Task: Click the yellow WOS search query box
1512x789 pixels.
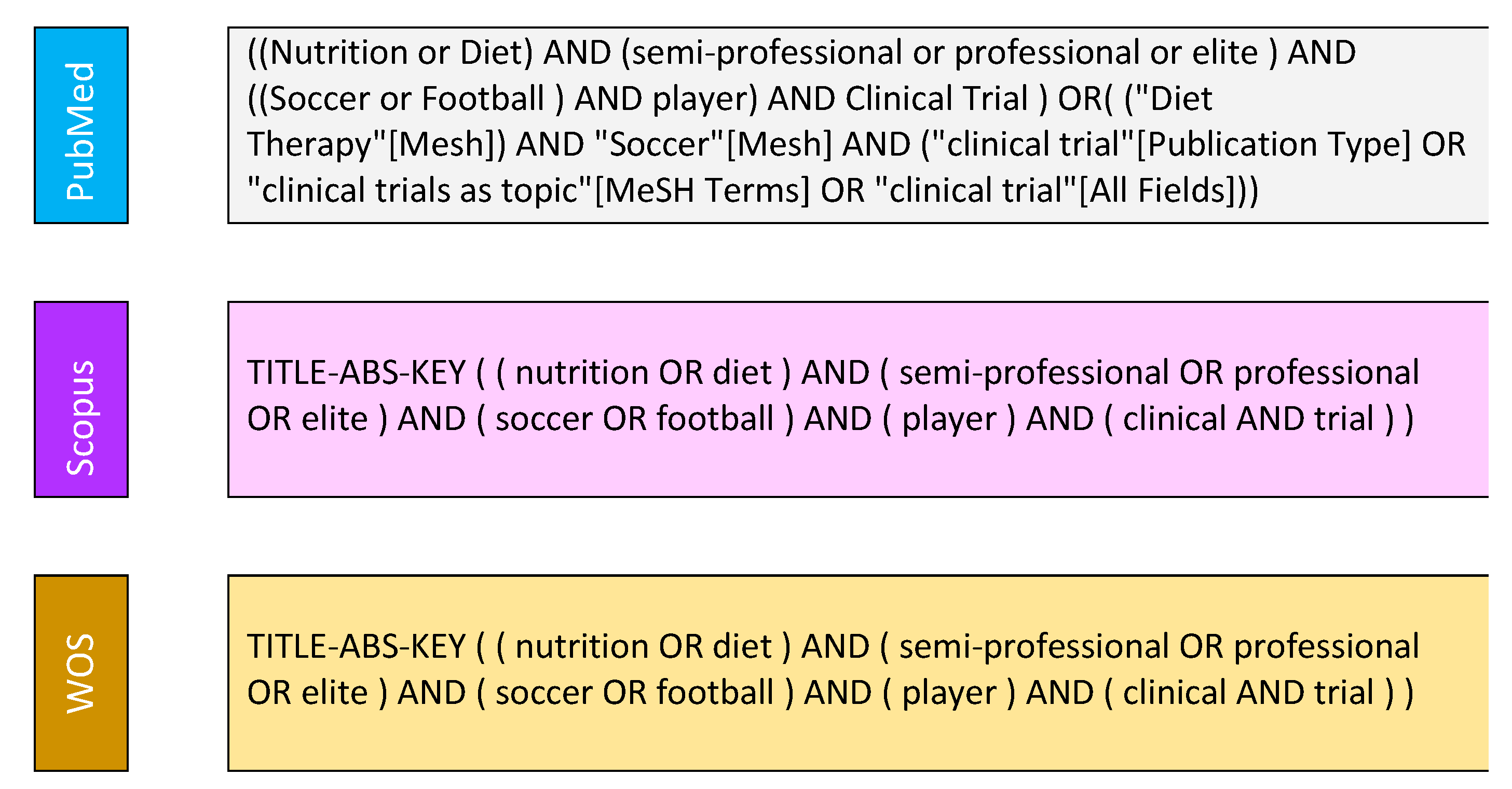Action: tap(857, 738)
